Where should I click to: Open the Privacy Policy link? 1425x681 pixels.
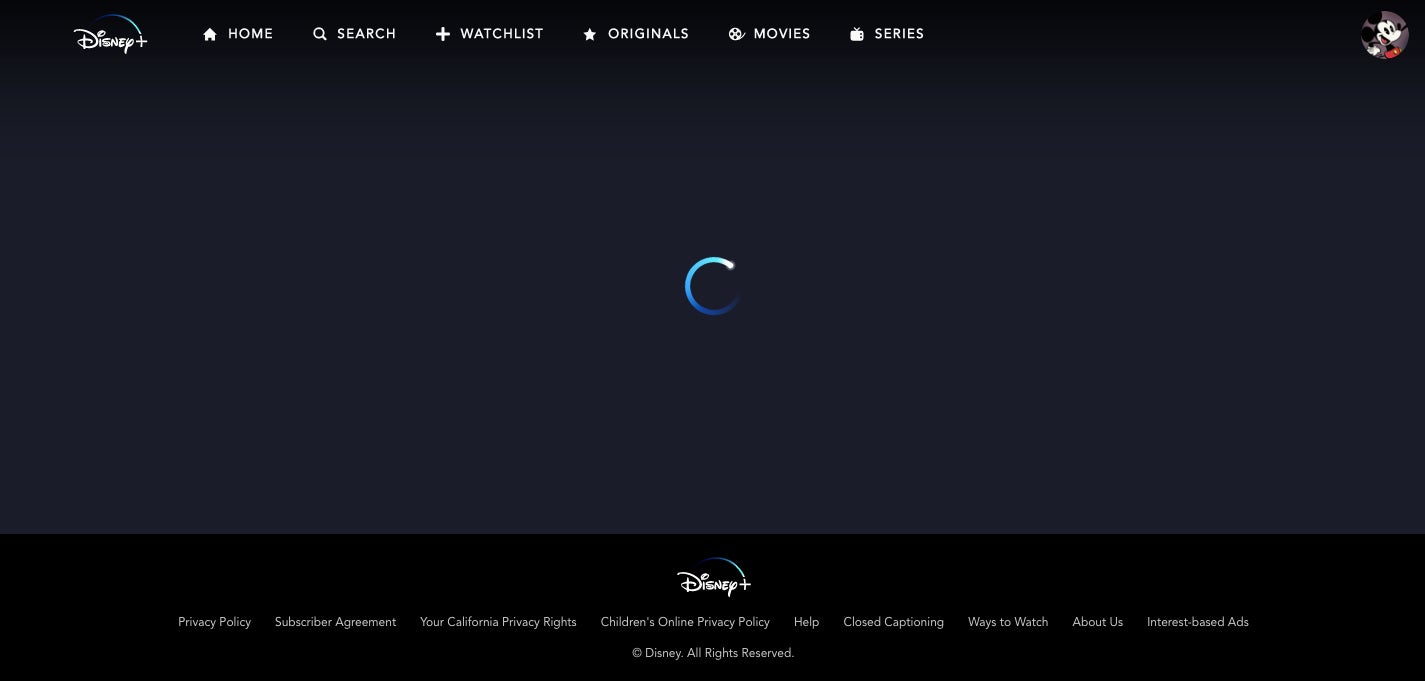pyautogui.click(x=214, y=622)
